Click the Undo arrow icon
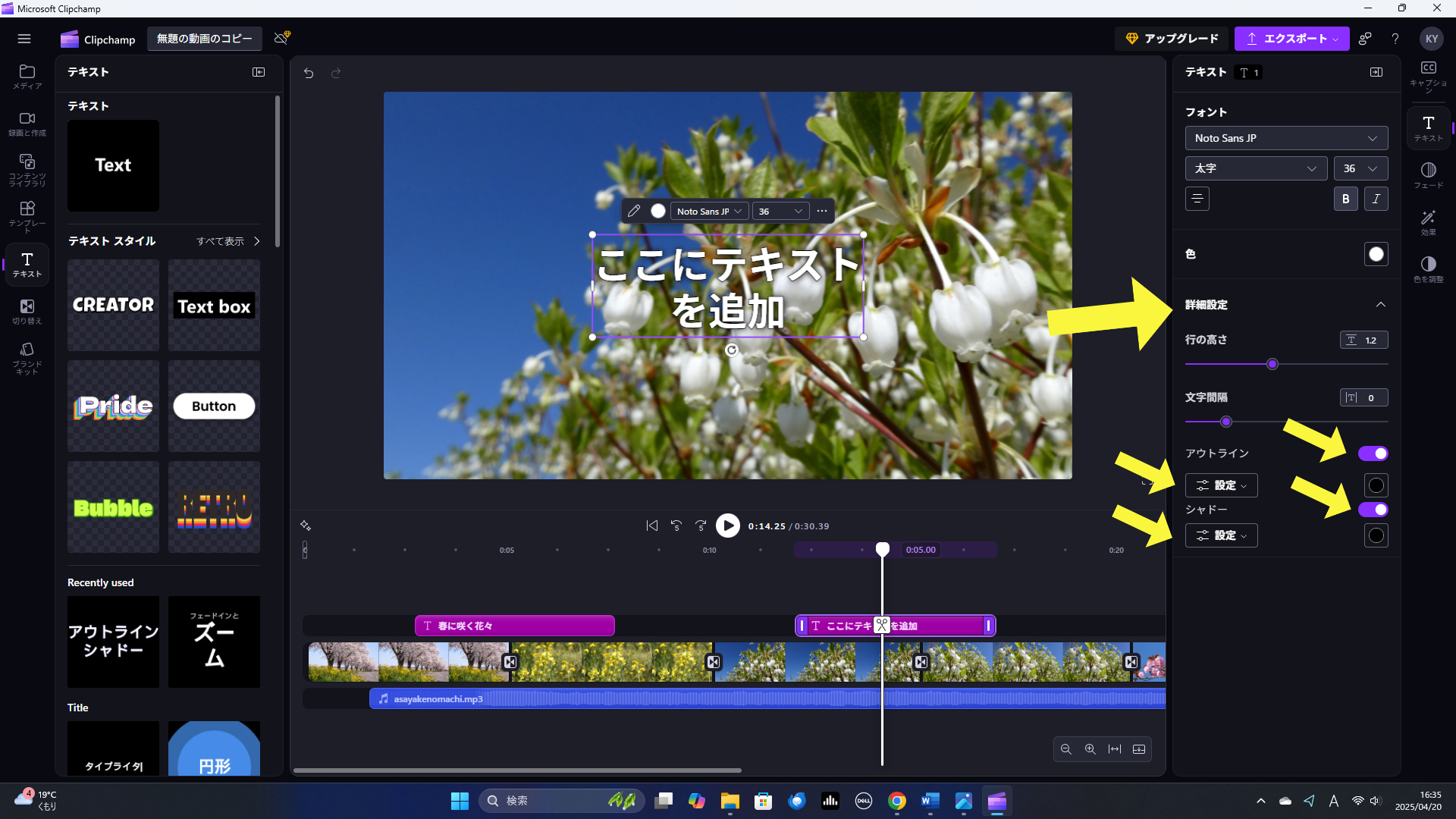Image resolution: width=1456 pixels, height=819 pixels. coord(309,73)
